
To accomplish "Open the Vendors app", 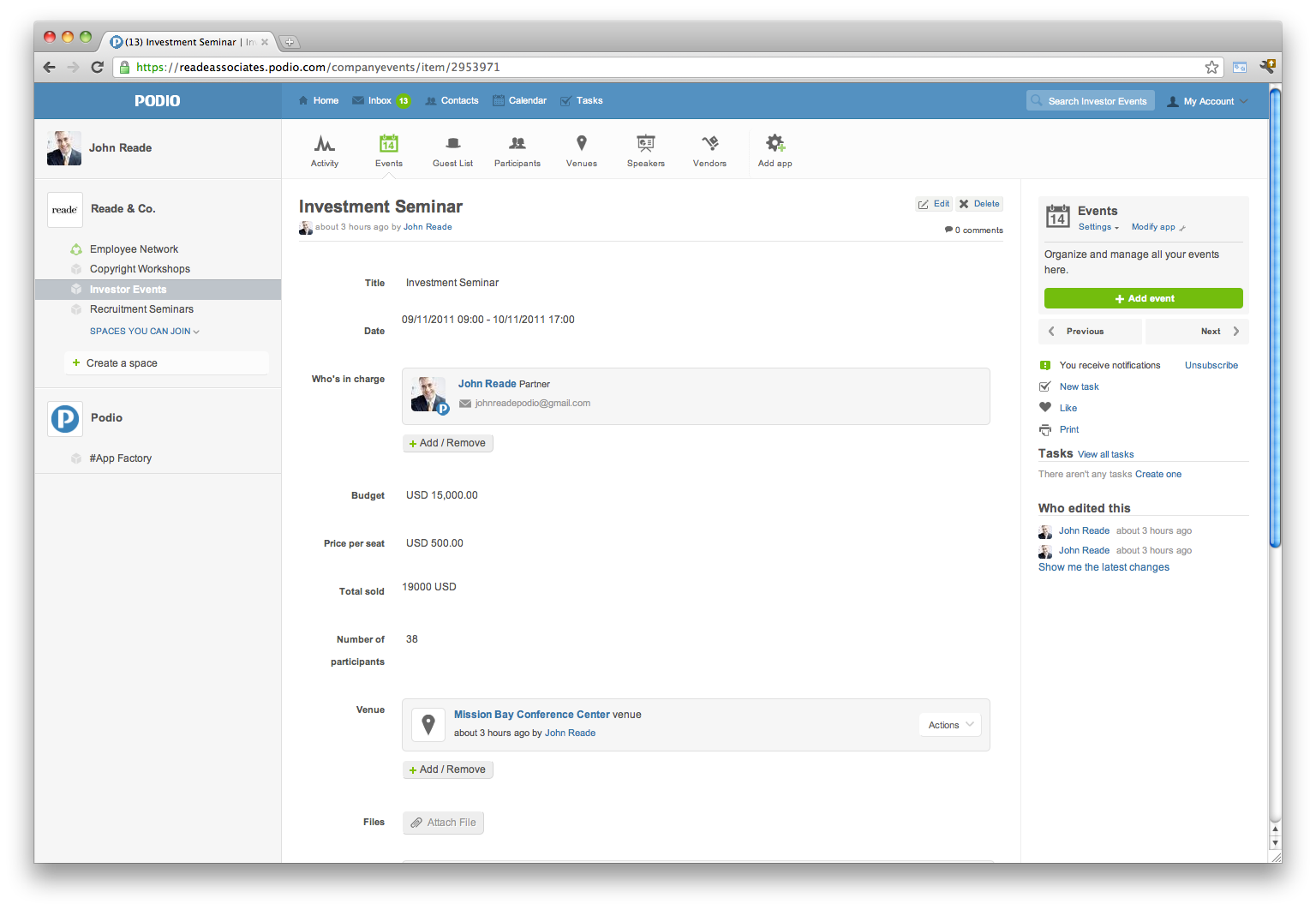I will click(x=709, y=144).
